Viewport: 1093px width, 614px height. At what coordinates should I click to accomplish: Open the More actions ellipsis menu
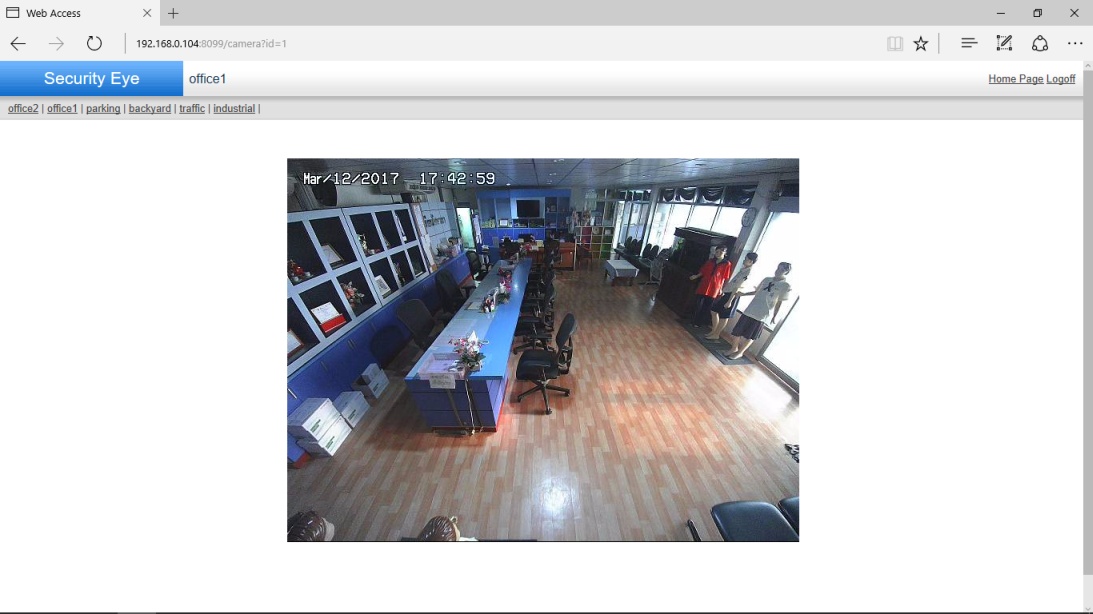point(1075,43)
